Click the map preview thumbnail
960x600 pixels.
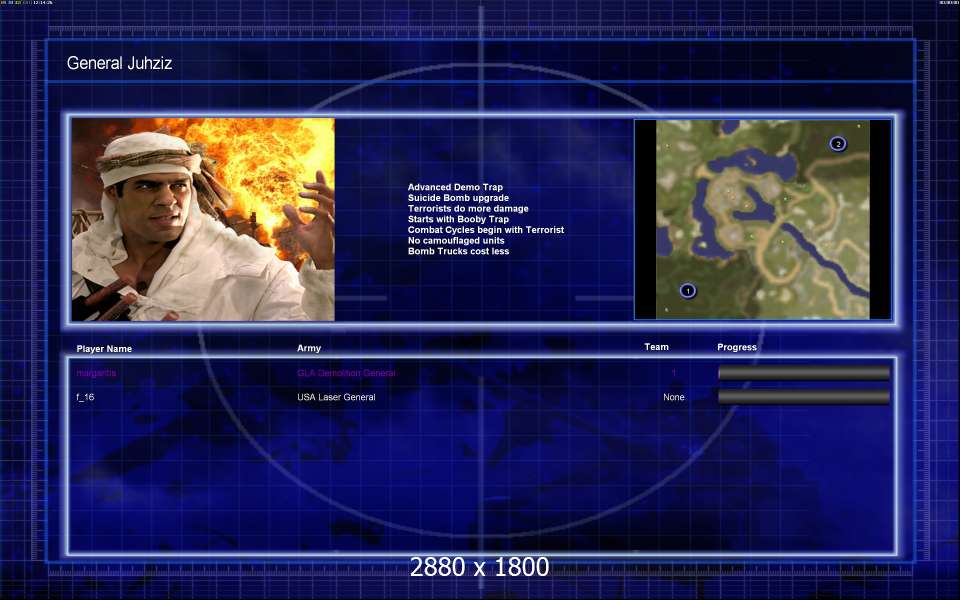point(763,219)
